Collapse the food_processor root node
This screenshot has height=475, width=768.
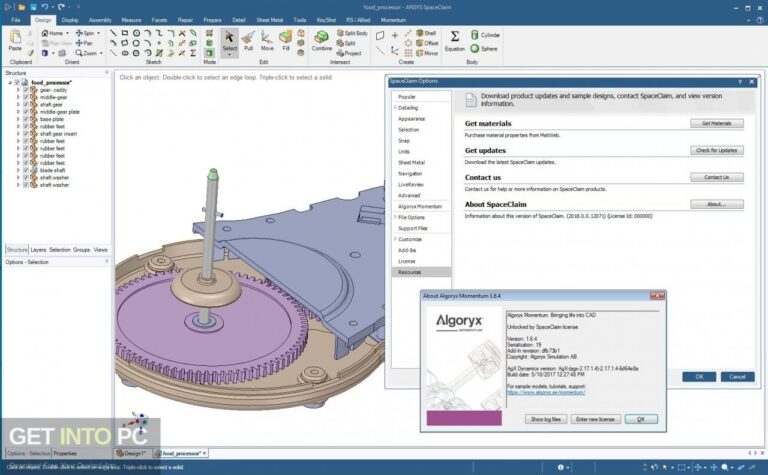[x=10, y=82]
